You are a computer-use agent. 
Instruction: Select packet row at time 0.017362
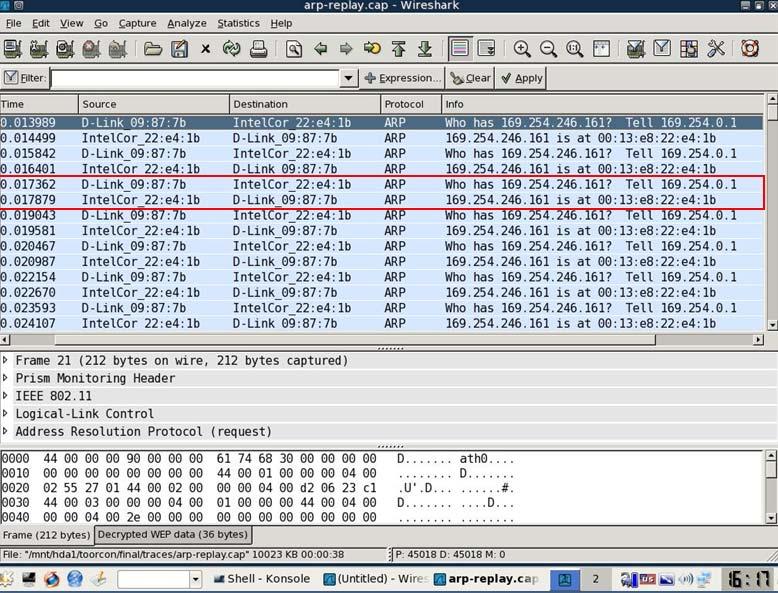(x=381, y=185)
